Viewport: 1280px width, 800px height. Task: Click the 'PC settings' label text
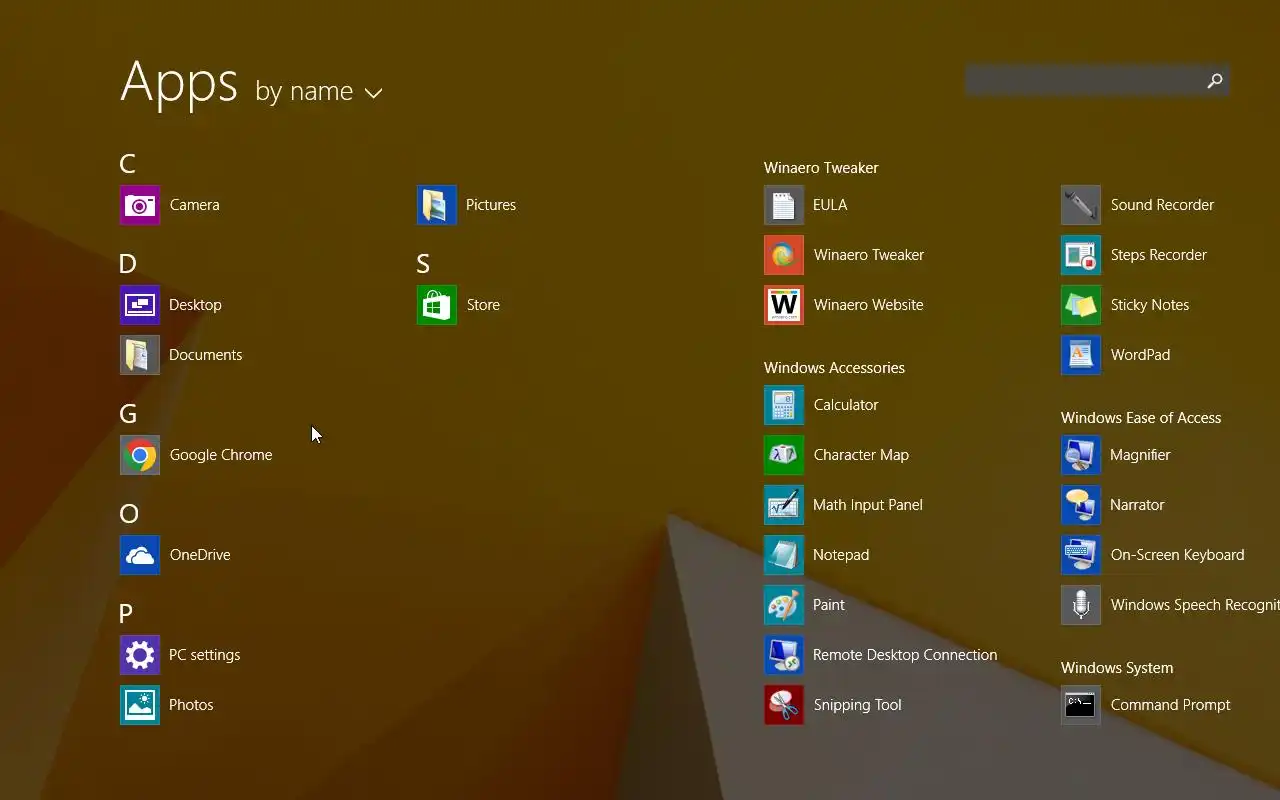[205, 655]
